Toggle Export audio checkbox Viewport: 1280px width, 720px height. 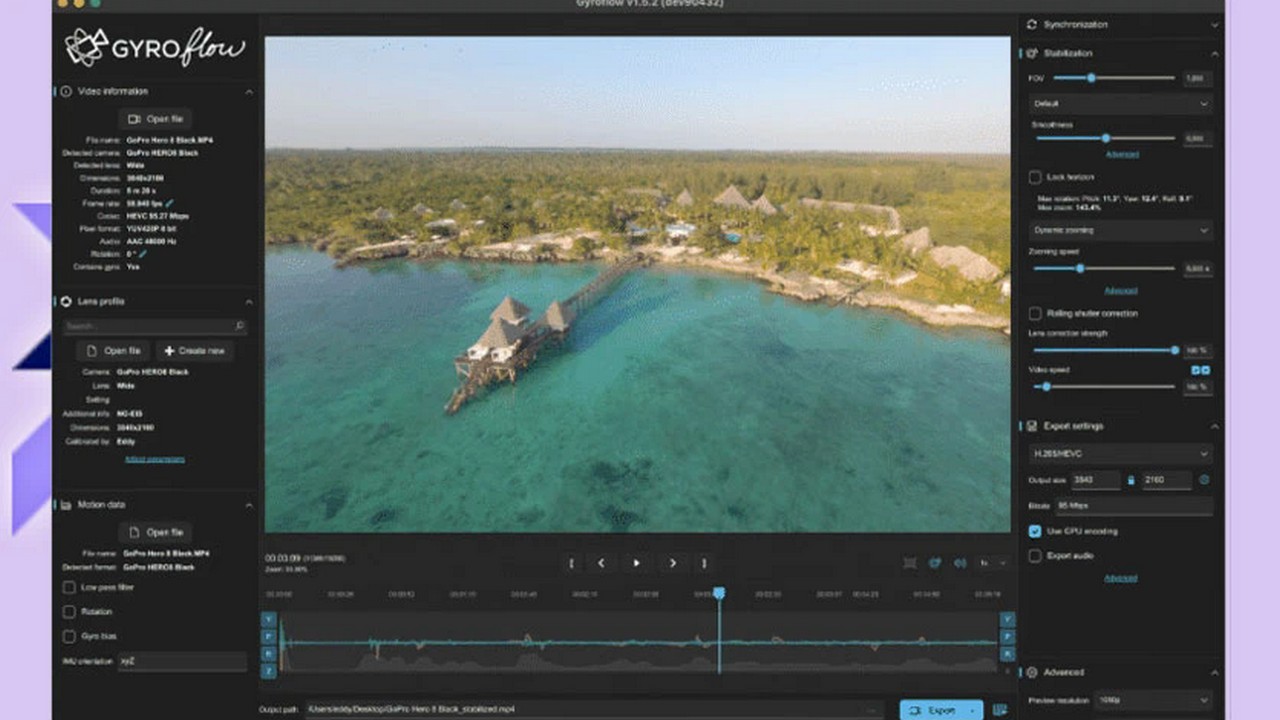[x=1035, y=555]
